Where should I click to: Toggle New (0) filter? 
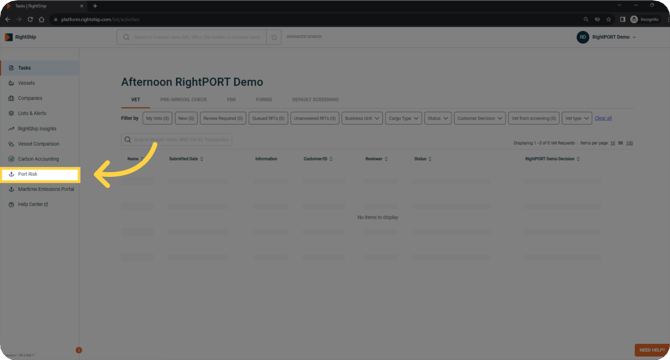[x=186, y=118]
